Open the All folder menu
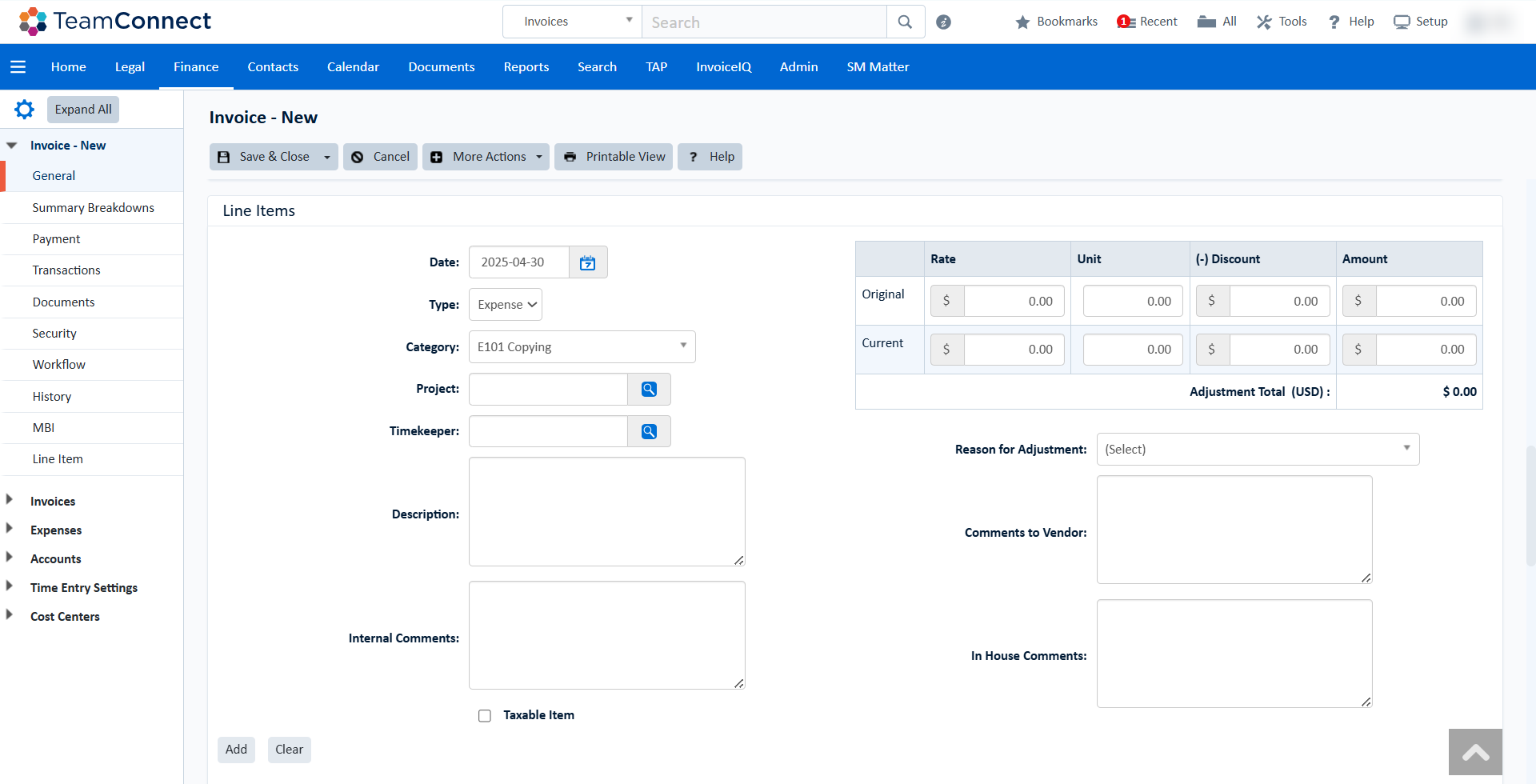 [1217, 22]
